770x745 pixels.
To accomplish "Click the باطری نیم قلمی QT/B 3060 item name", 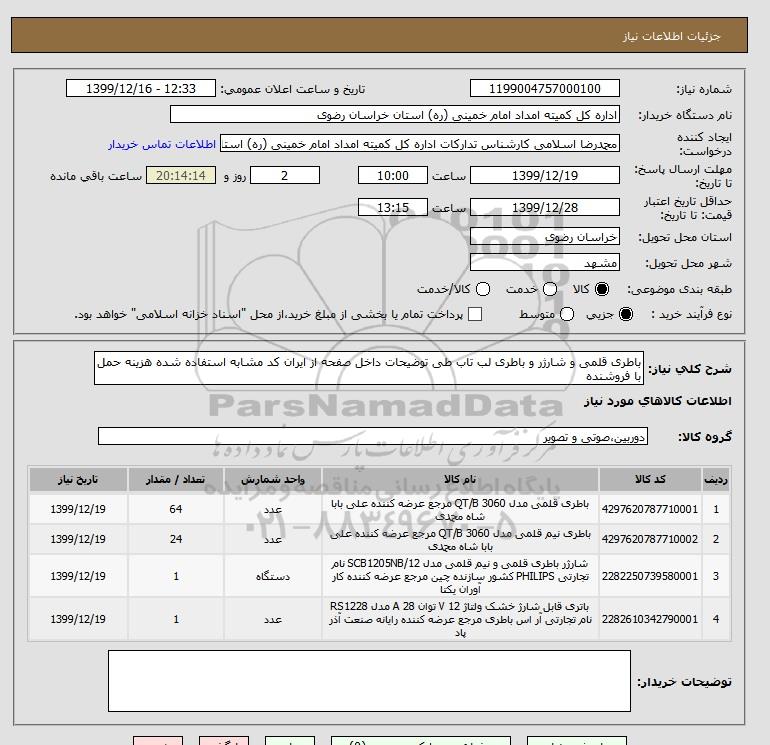I will click(460, 540).
